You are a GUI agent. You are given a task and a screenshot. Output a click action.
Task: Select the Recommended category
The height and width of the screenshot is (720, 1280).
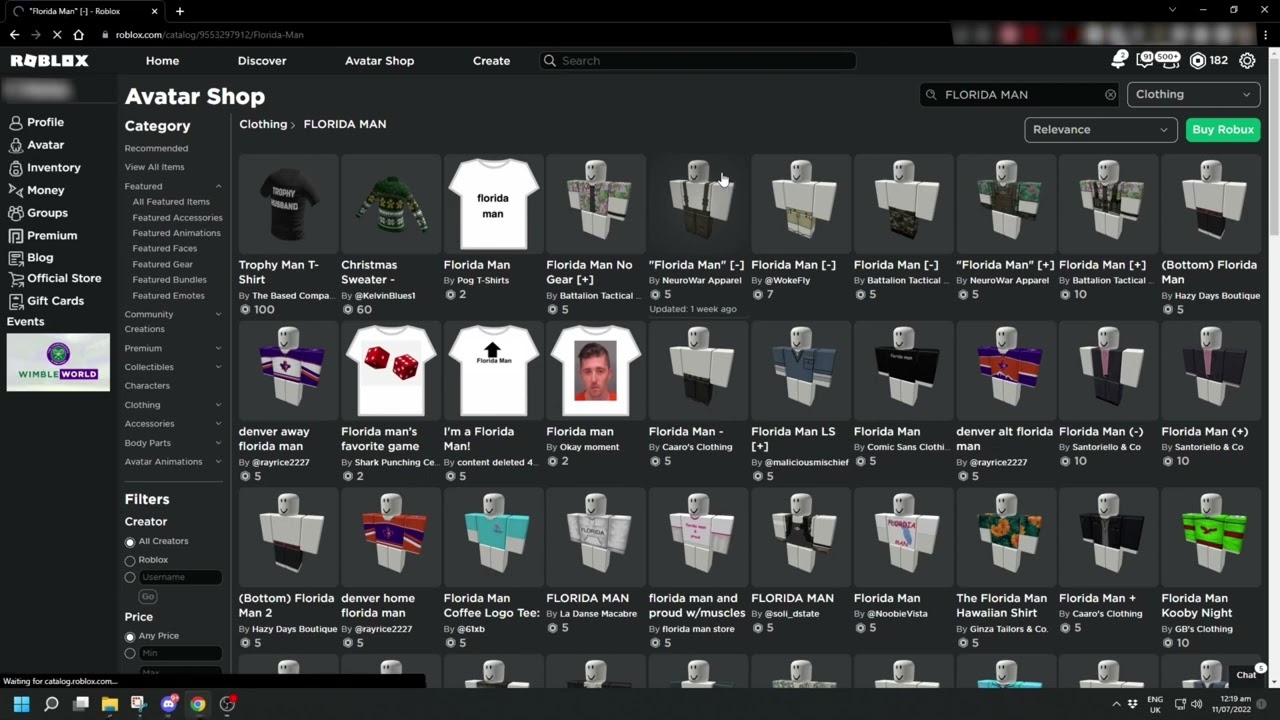(x=156, y=148)
